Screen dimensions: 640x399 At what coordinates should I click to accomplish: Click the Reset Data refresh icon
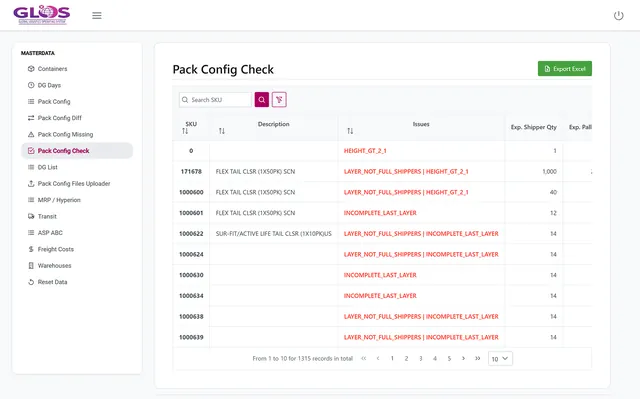click(x=31, y=282)
